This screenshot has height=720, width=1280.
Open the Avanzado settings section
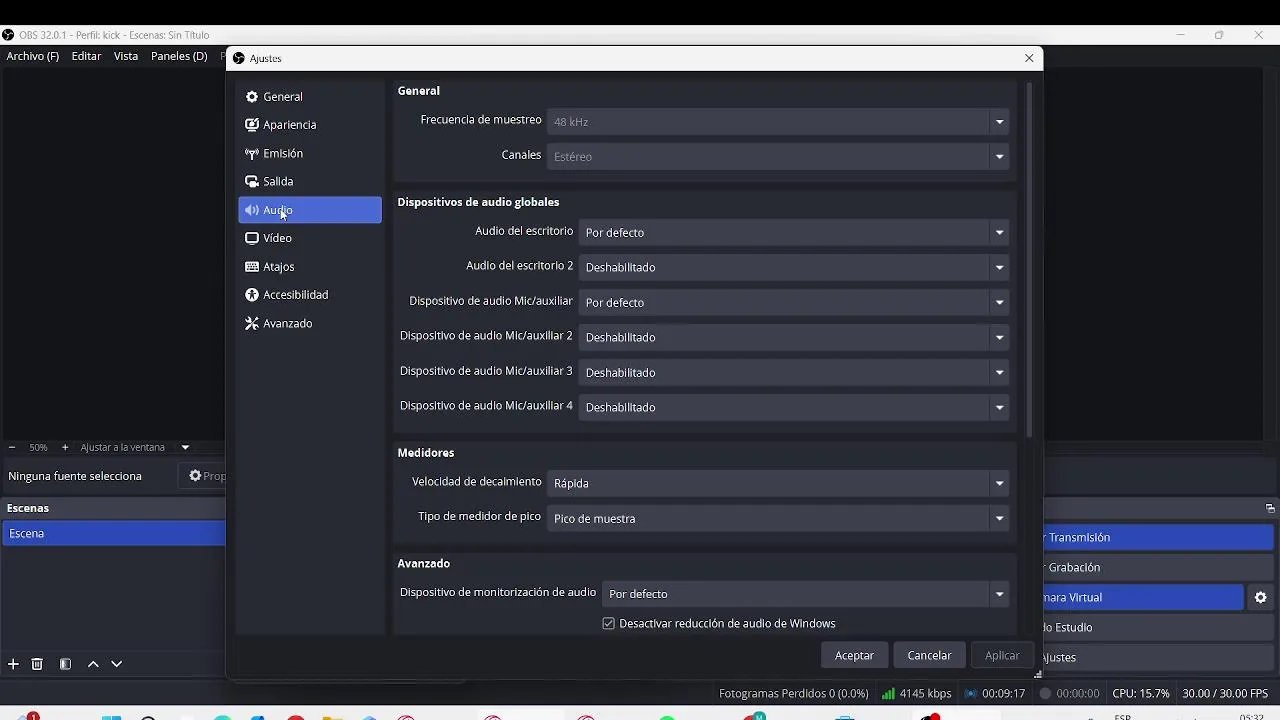coord(310,324)
